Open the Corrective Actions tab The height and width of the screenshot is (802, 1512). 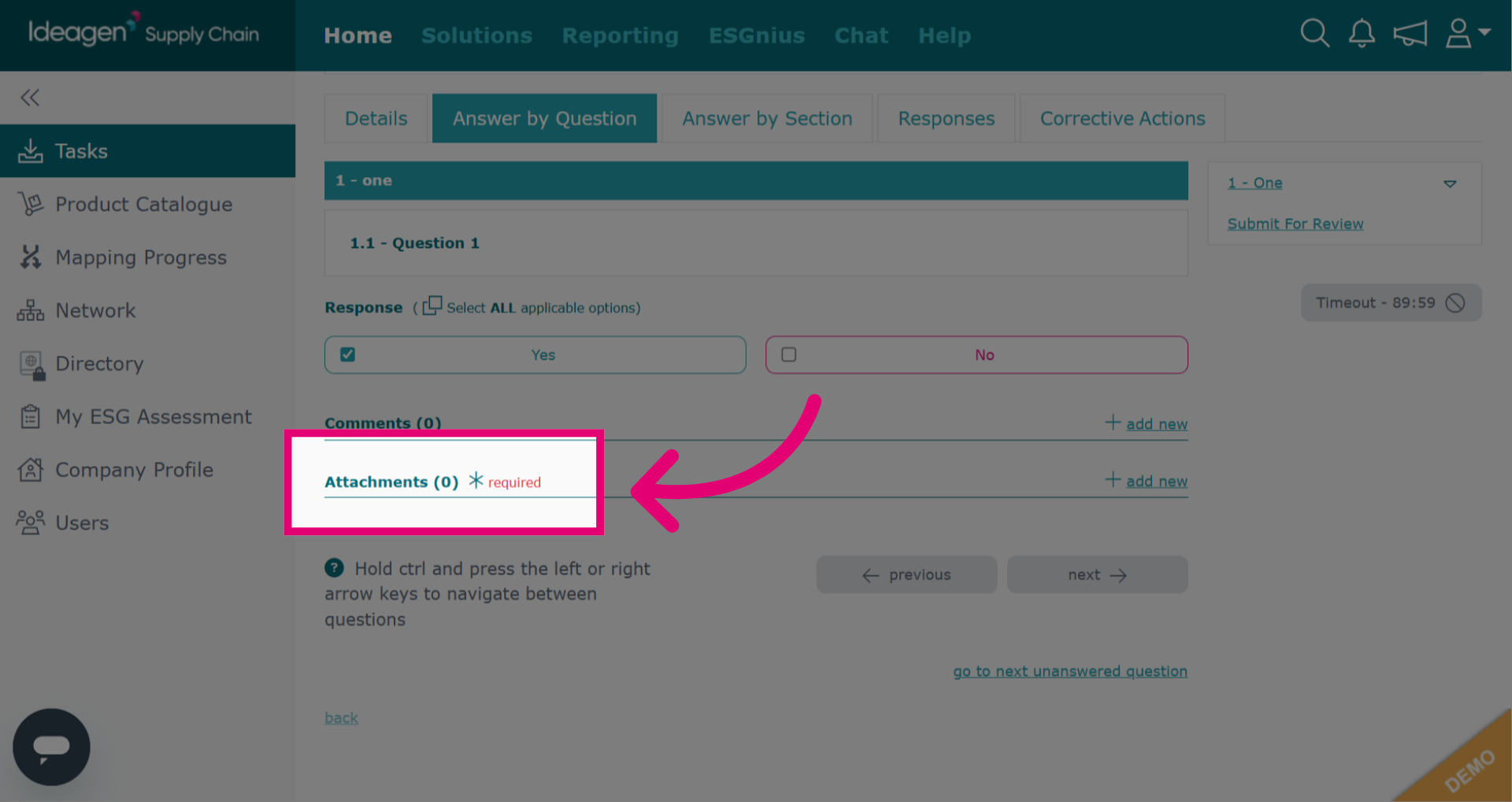point(1122,118)
